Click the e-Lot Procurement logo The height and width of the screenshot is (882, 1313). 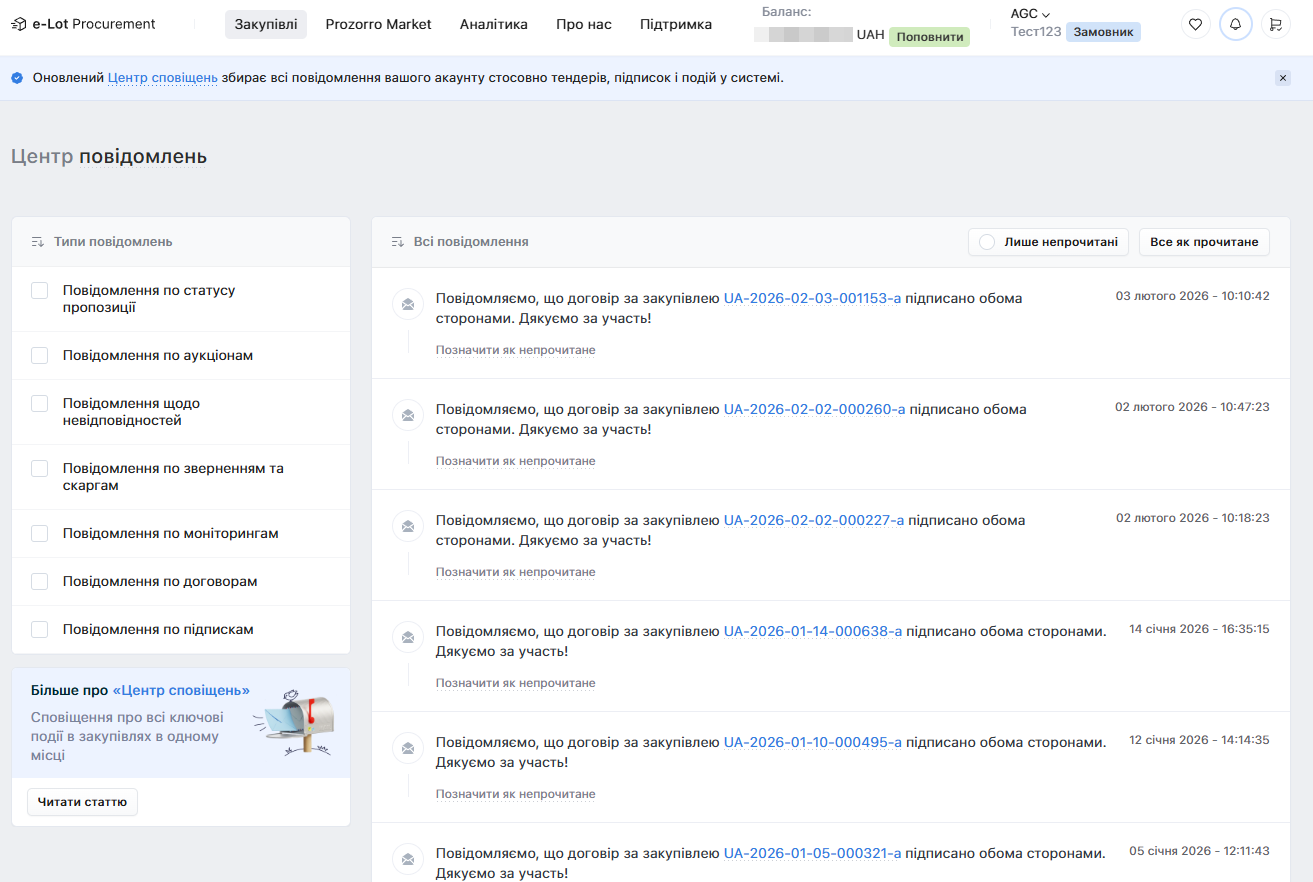[x=83, y=24]
